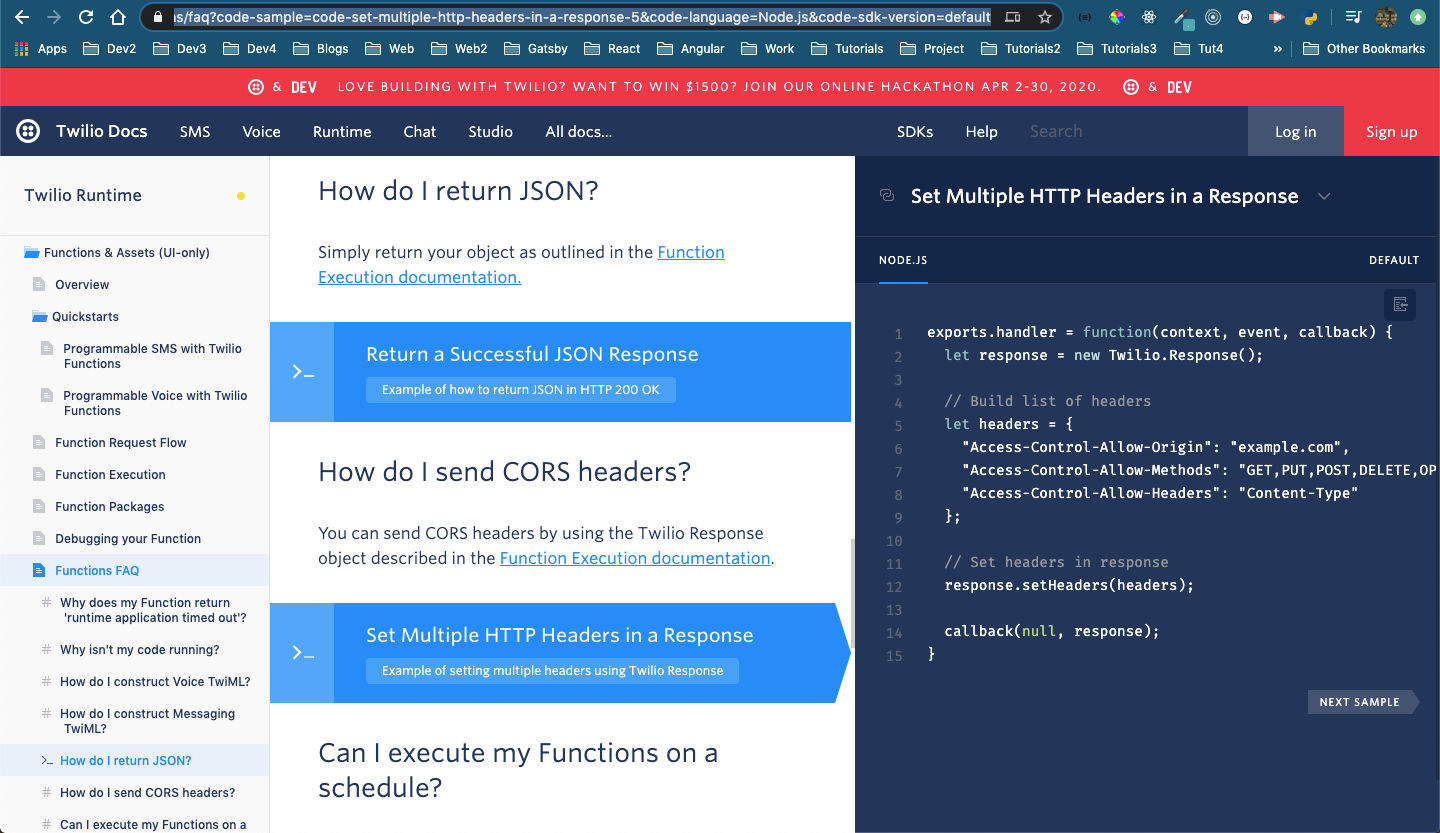Image resolution: width=1440 pixels, height=833 pixels.
Task: Open the Overview page in sidebar
Action: (82, 284)
